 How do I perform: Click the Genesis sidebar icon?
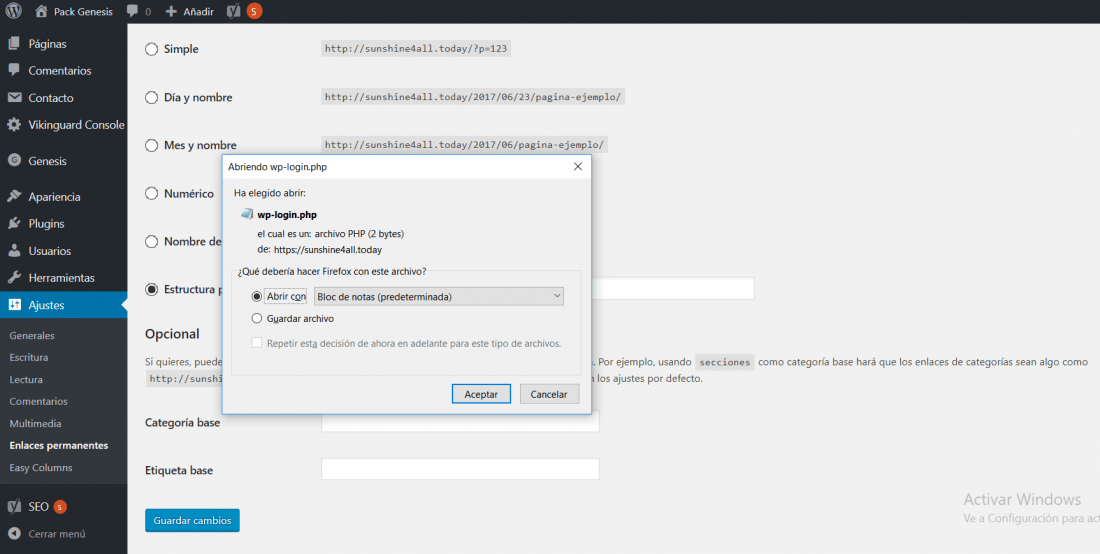pos(14,161)
